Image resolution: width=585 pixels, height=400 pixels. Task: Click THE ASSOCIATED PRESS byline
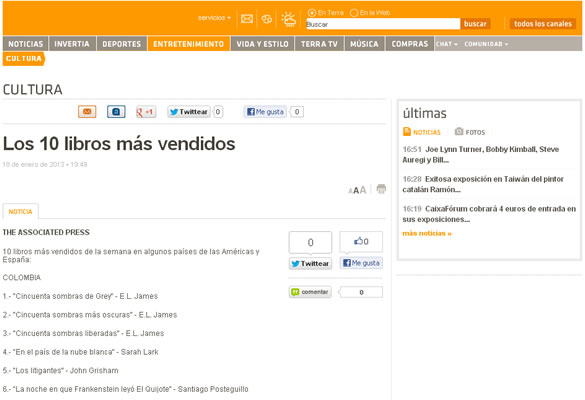[46, 232]
